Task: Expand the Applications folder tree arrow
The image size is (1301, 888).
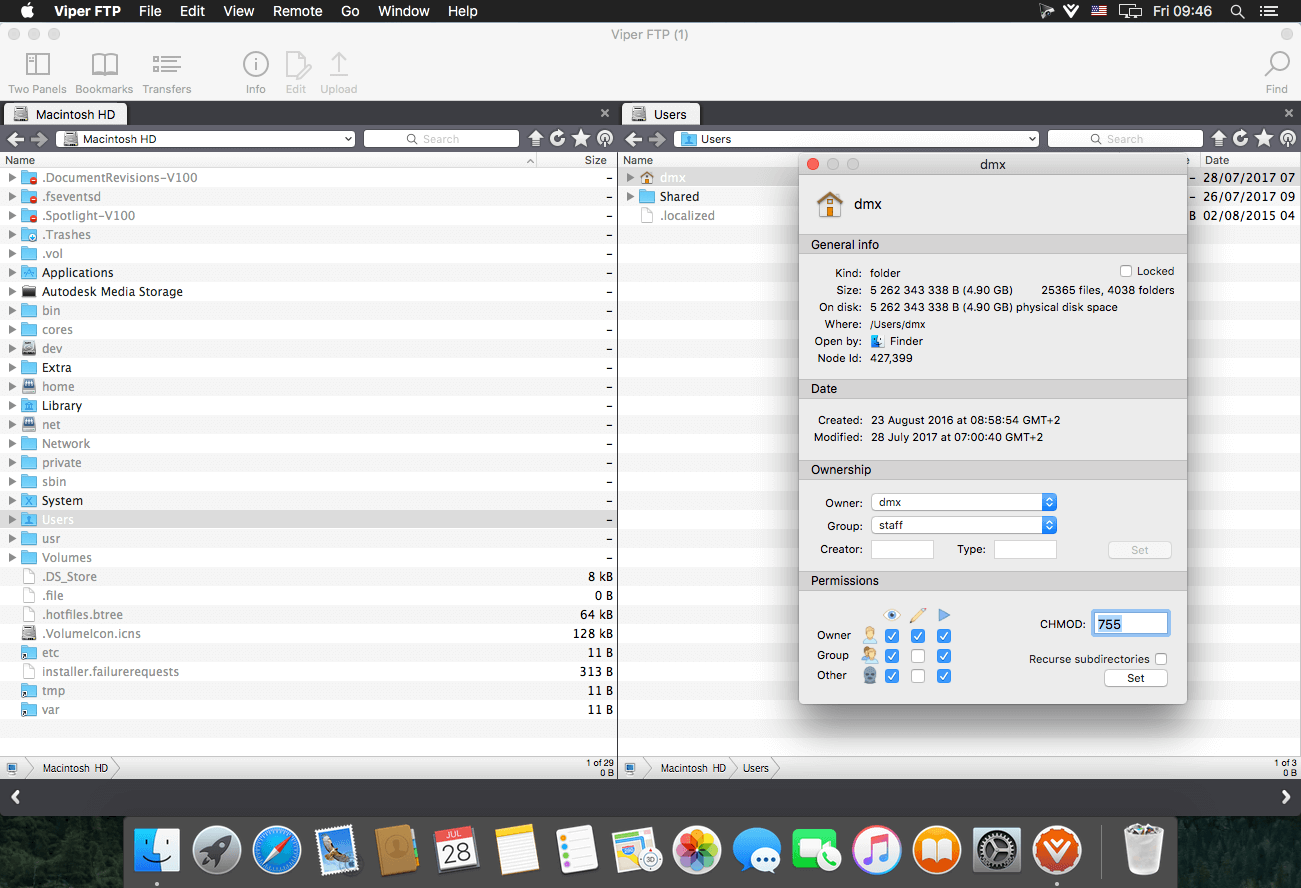Action: tap(13, 273)
